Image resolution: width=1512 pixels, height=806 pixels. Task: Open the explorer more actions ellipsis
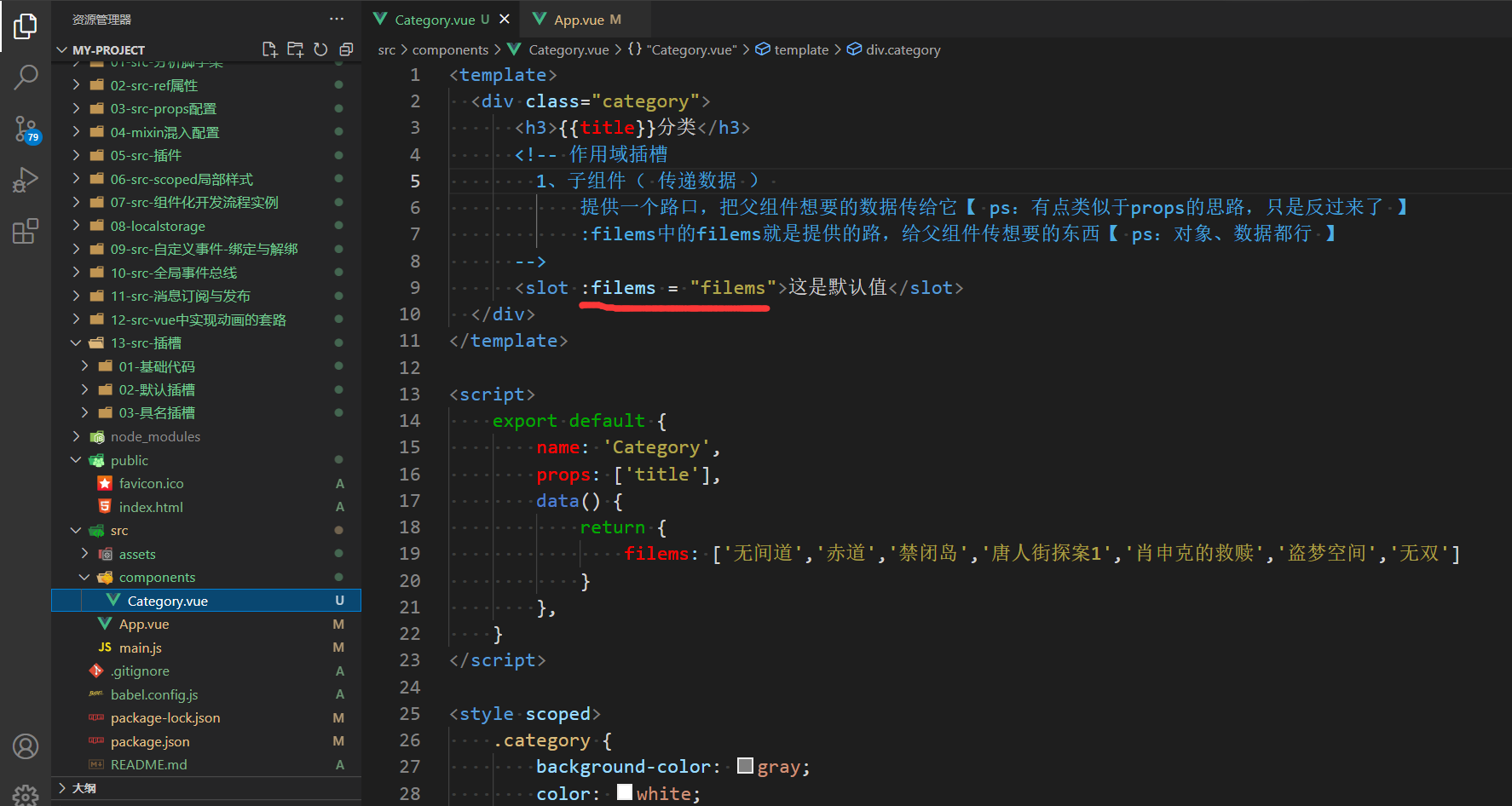click(x=337, y=19)
